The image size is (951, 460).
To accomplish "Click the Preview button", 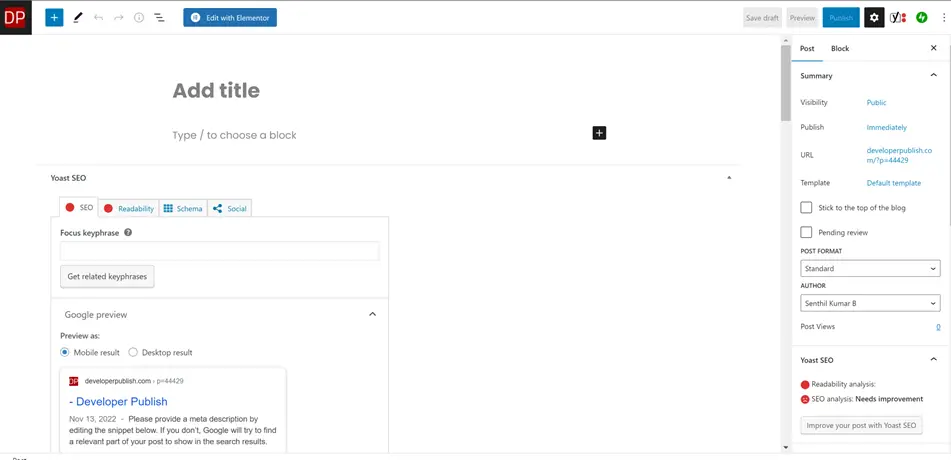I will point(802,18).
